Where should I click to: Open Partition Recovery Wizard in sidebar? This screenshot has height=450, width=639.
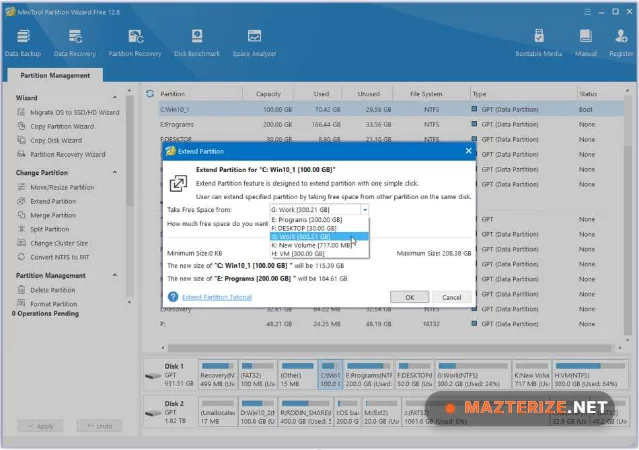tap(61, 154)
